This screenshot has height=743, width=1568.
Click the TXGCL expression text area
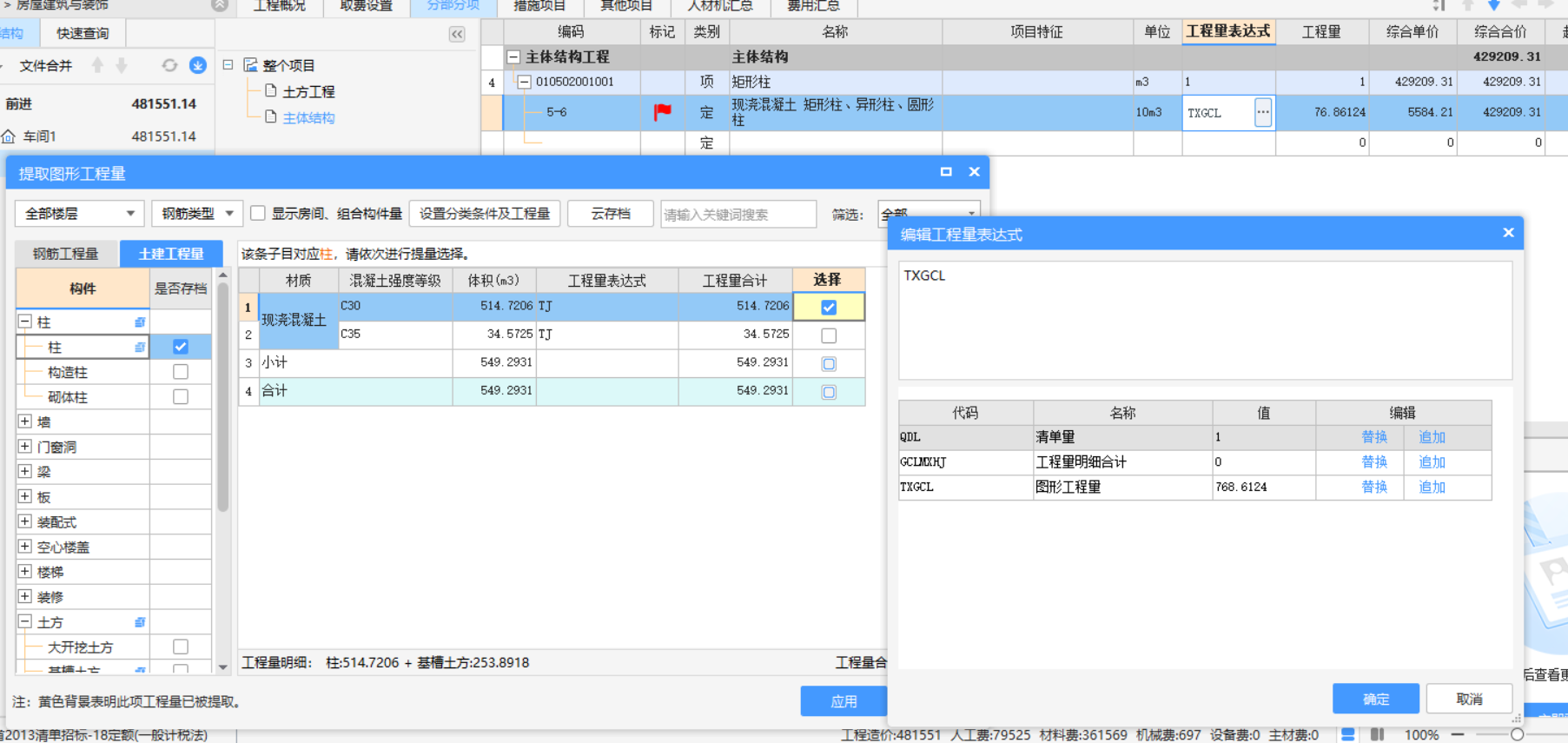(x=1206, y=320)
